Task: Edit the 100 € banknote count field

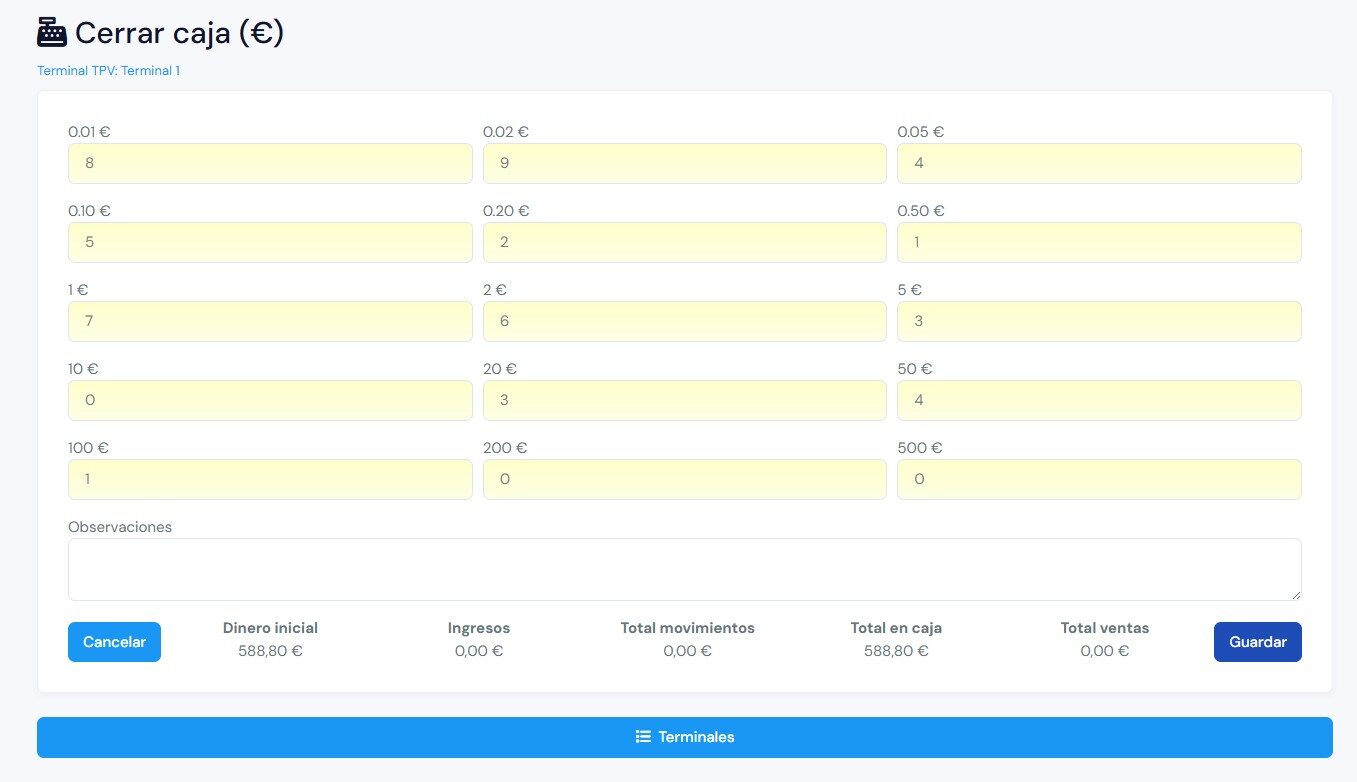Action: click(270, 479)
